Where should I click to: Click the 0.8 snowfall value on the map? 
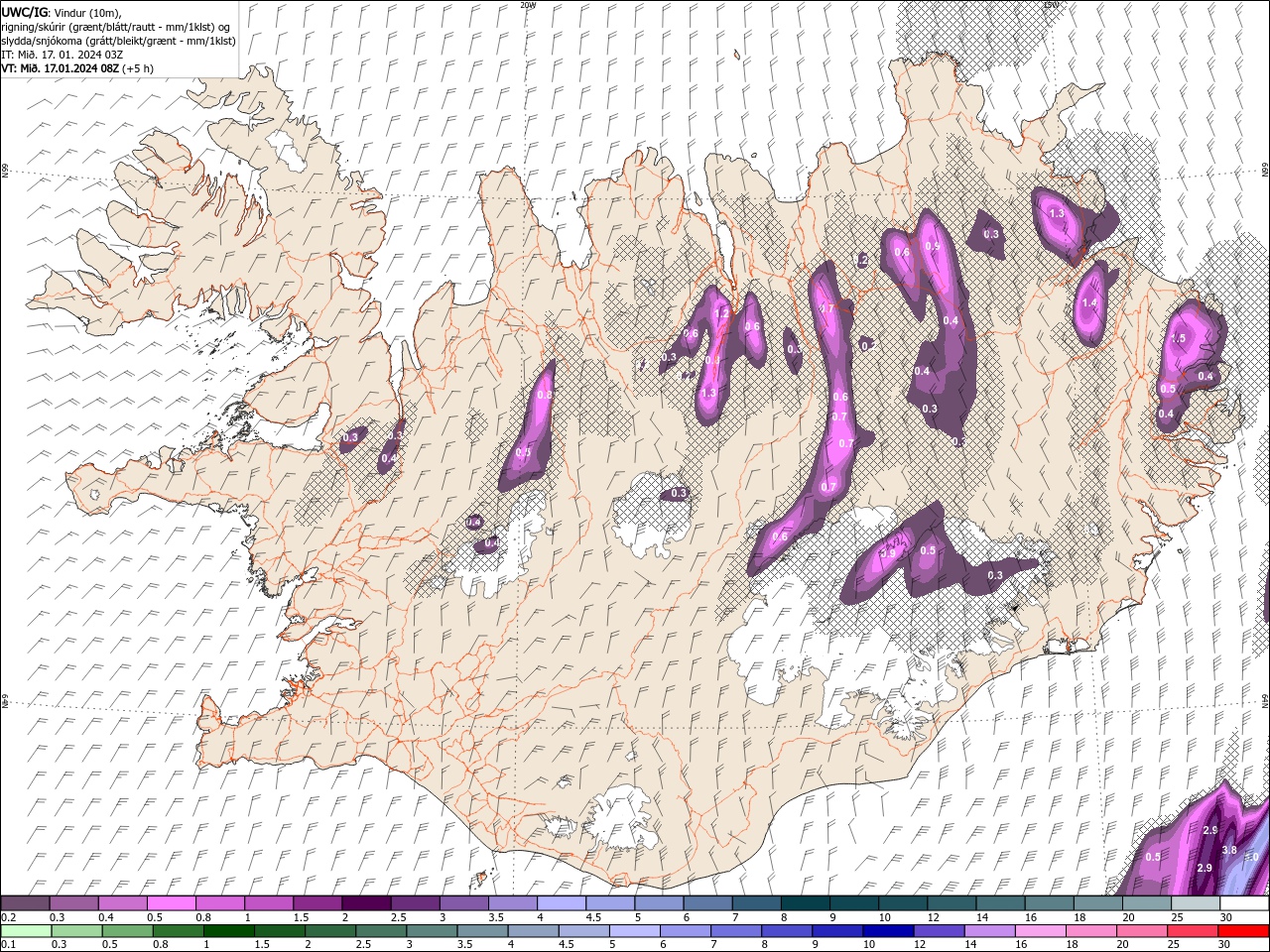click(x=544, y=395)
